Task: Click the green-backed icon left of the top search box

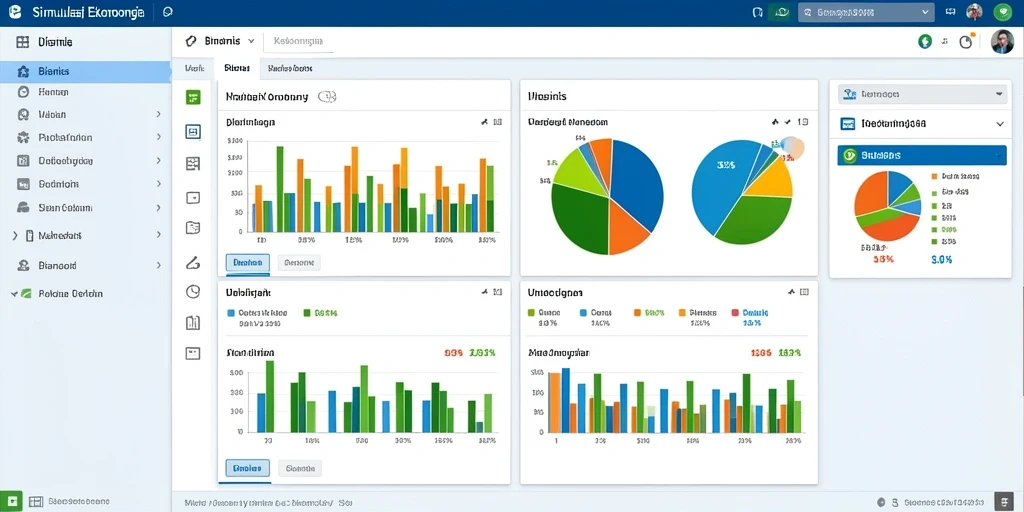Action: 780,12
